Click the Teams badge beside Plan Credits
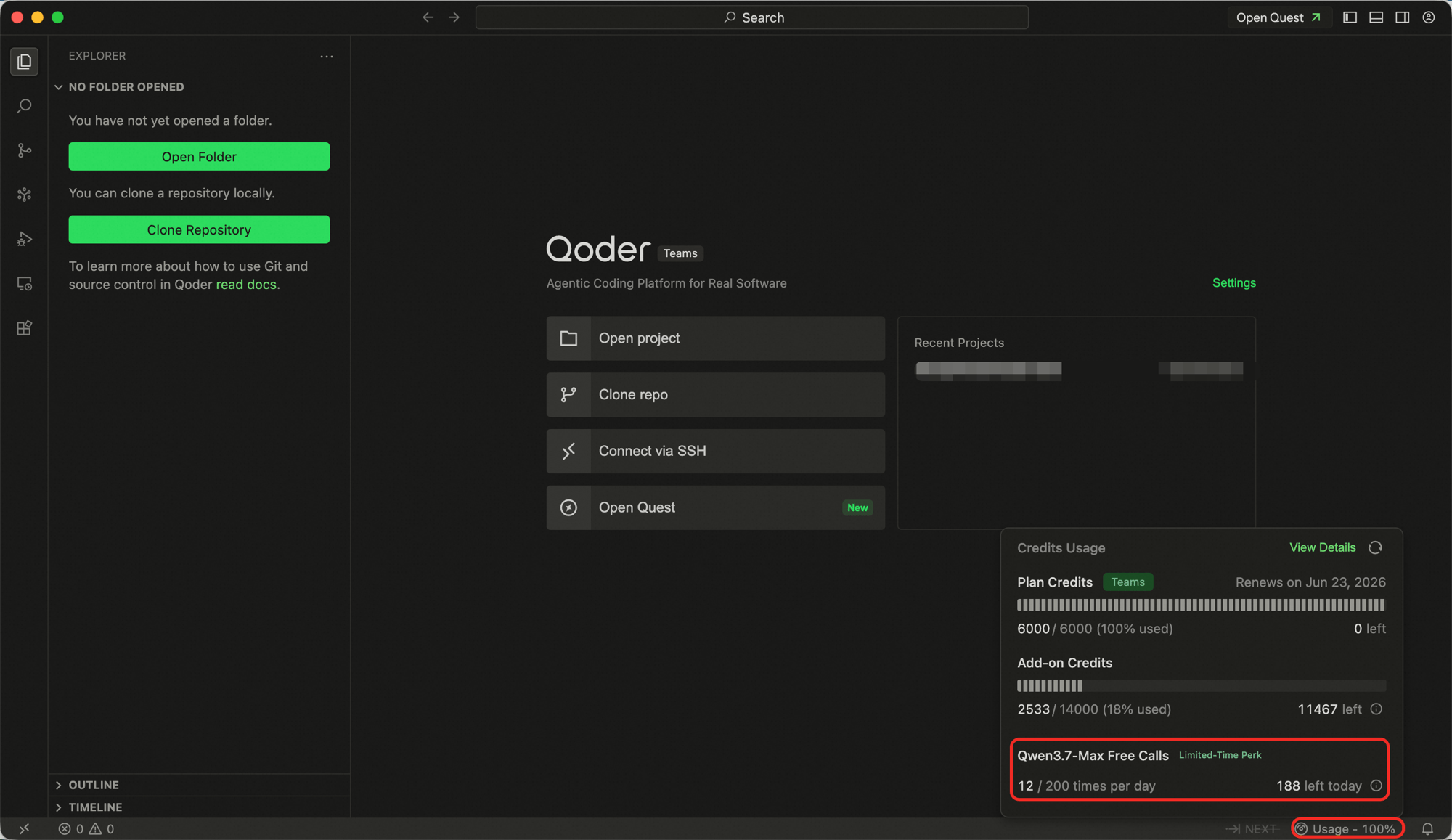The image size is (1452, 840). point(1127,582)
